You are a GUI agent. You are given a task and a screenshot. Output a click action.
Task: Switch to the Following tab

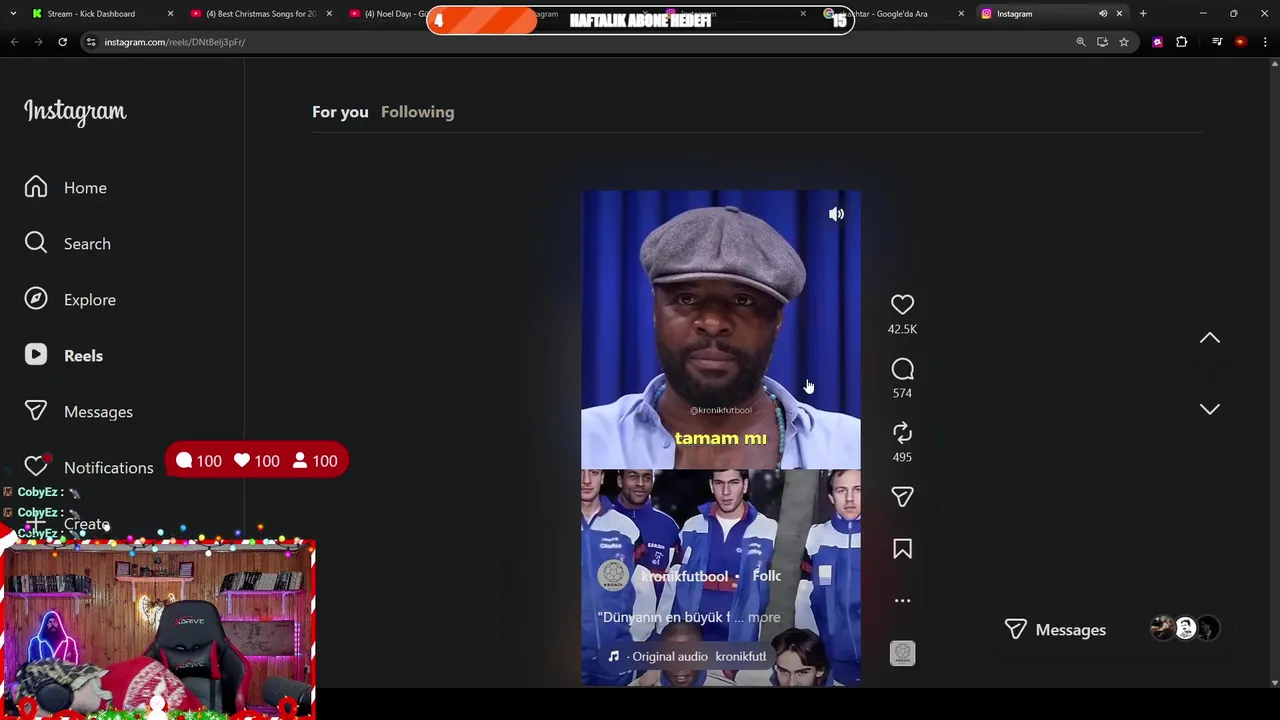[417, 112]
